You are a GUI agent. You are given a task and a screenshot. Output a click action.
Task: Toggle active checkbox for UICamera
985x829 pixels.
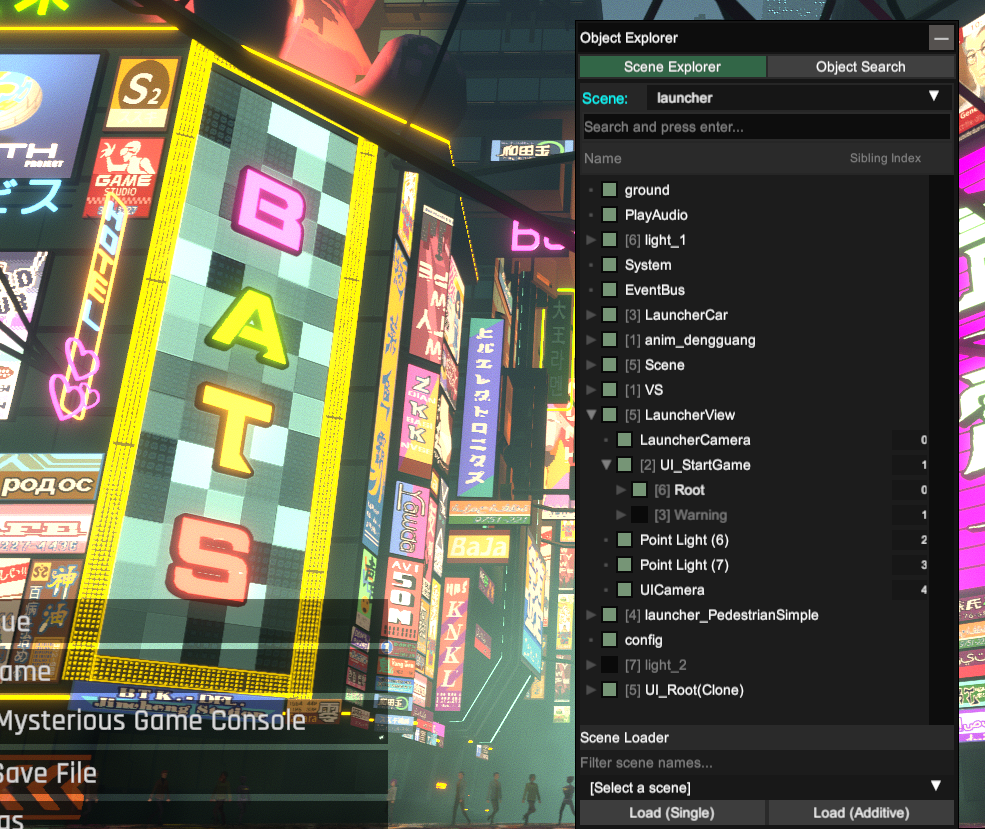coord(624,590)
